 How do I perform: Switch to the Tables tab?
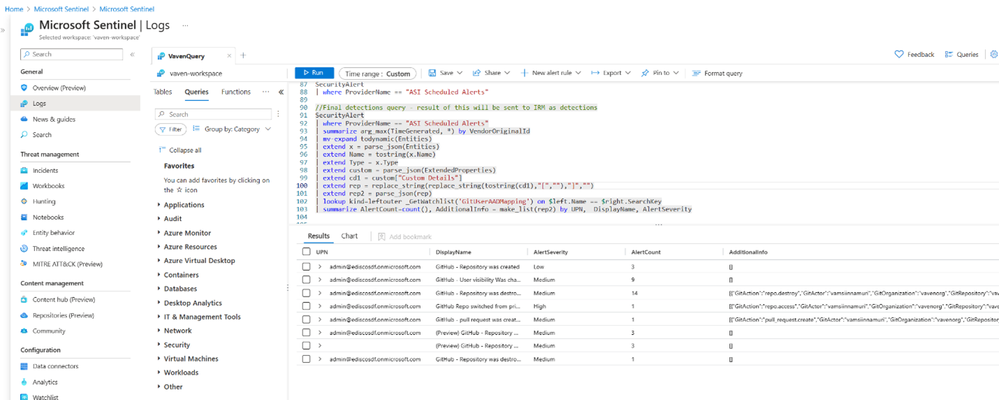point(162,92)
